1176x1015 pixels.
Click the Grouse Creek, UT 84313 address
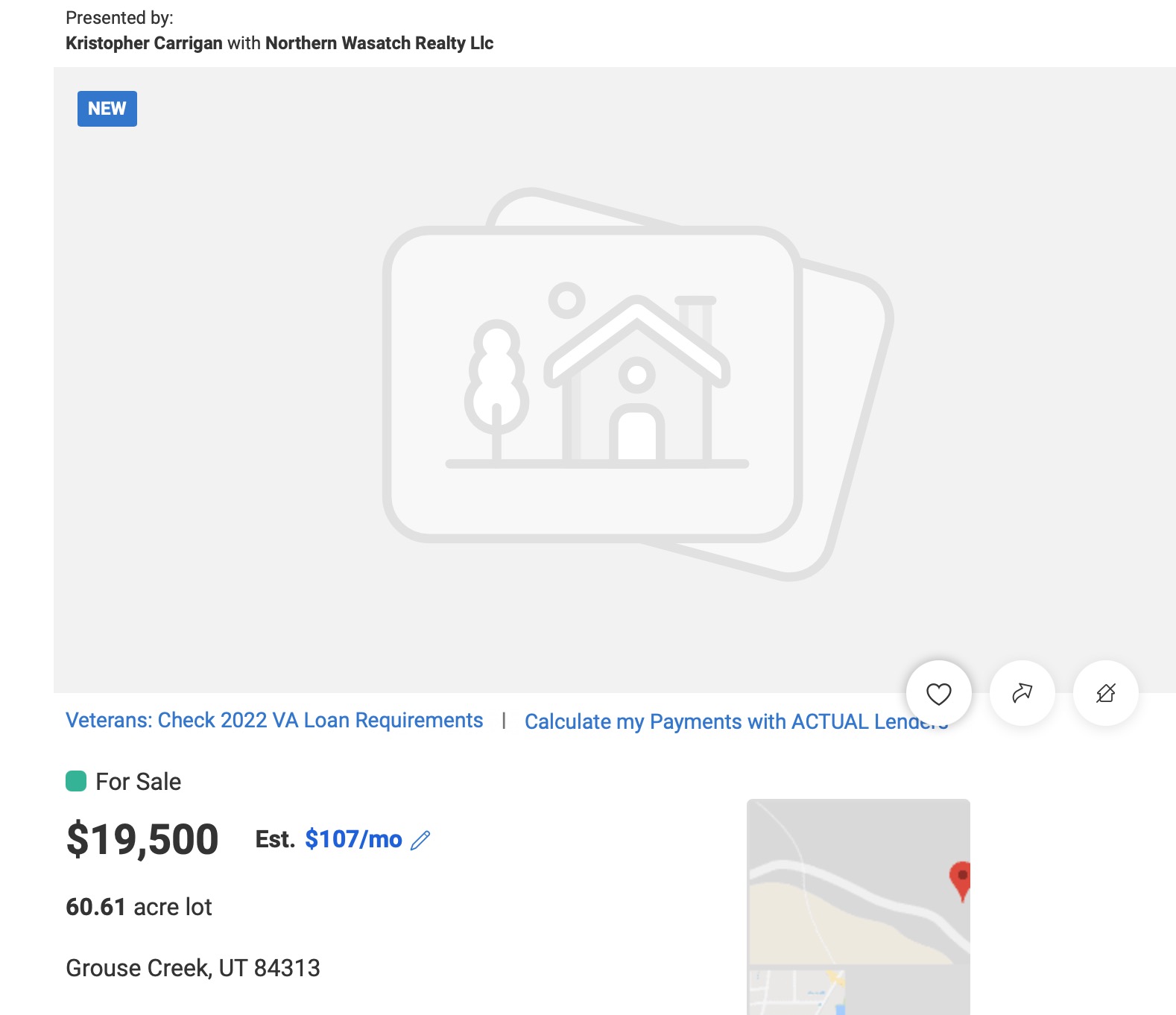point(193,968)
